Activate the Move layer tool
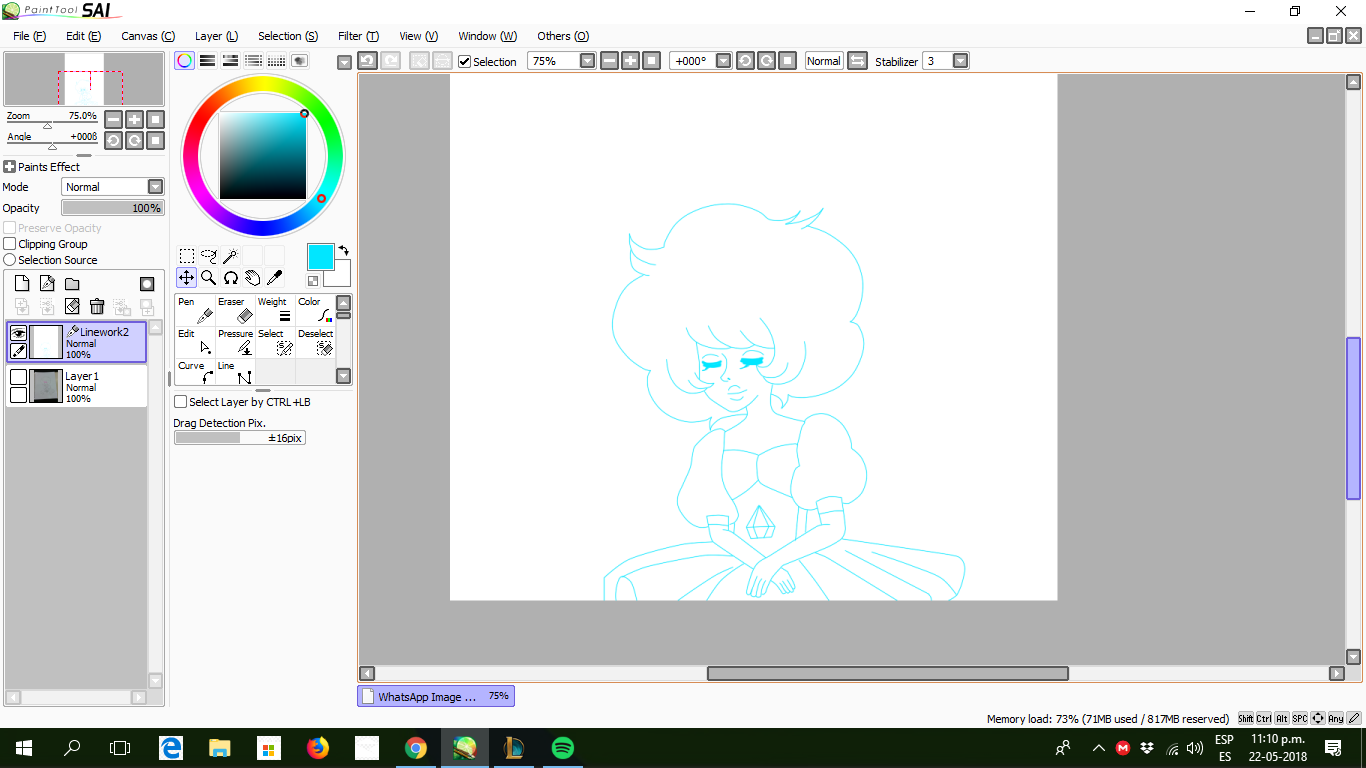Image resolution: width=1366 pixels, height=768 pixels. [187, 278]
